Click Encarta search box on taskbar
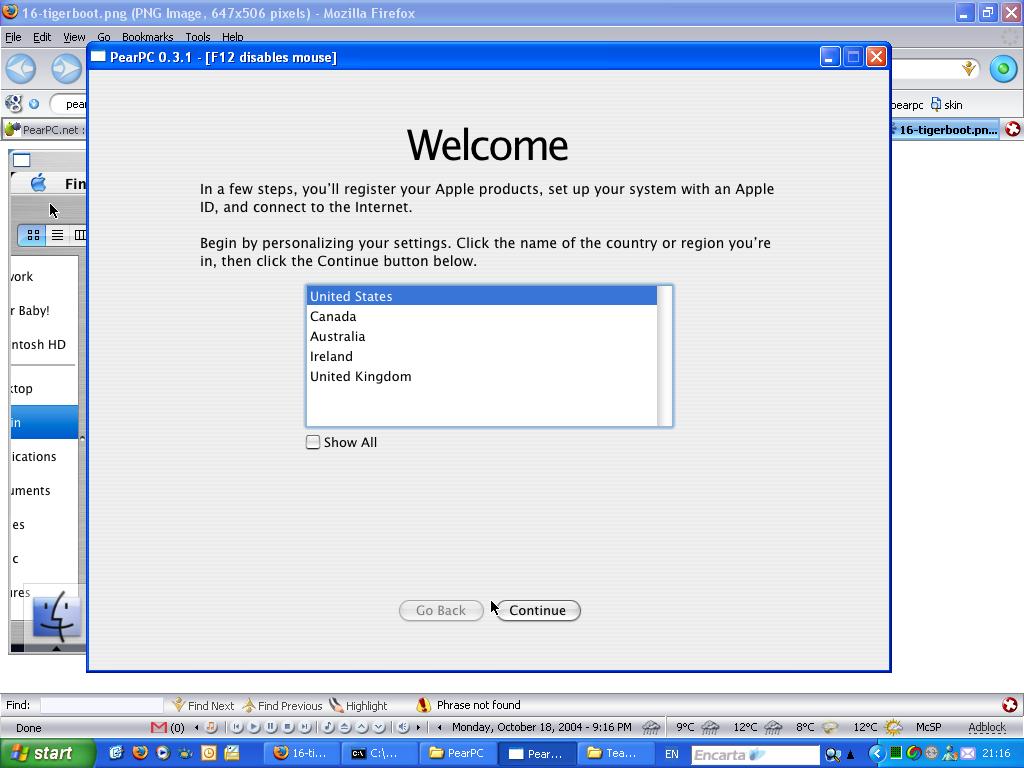Viewport: 1024px width, 768px height. tap(754, 754)
